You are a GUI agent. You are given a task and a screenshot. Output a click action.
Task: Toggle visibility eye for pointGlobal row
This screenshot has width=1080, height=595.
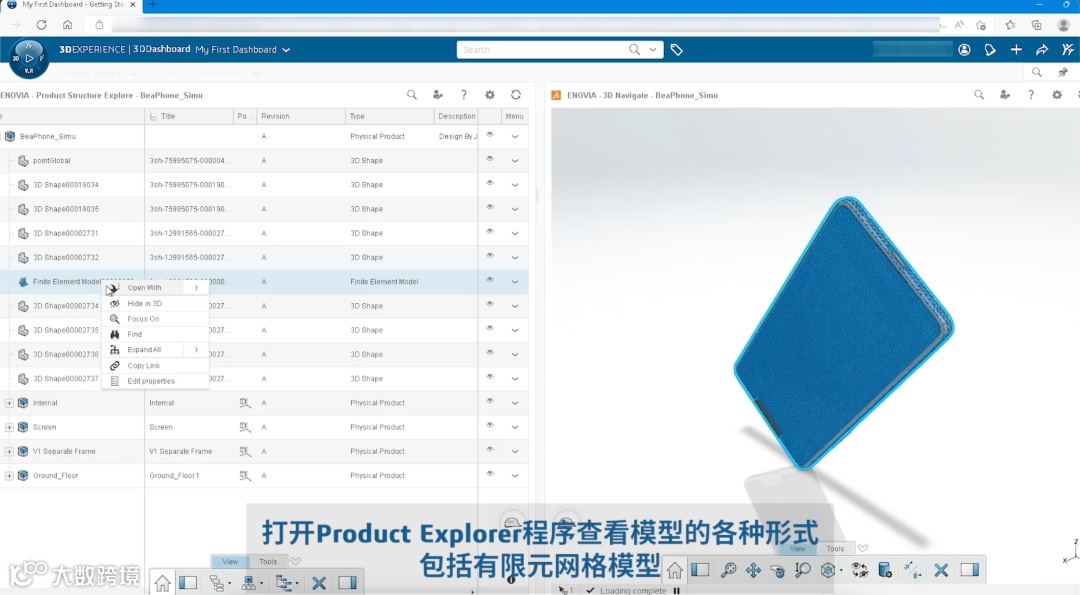(x=490, y=159)
